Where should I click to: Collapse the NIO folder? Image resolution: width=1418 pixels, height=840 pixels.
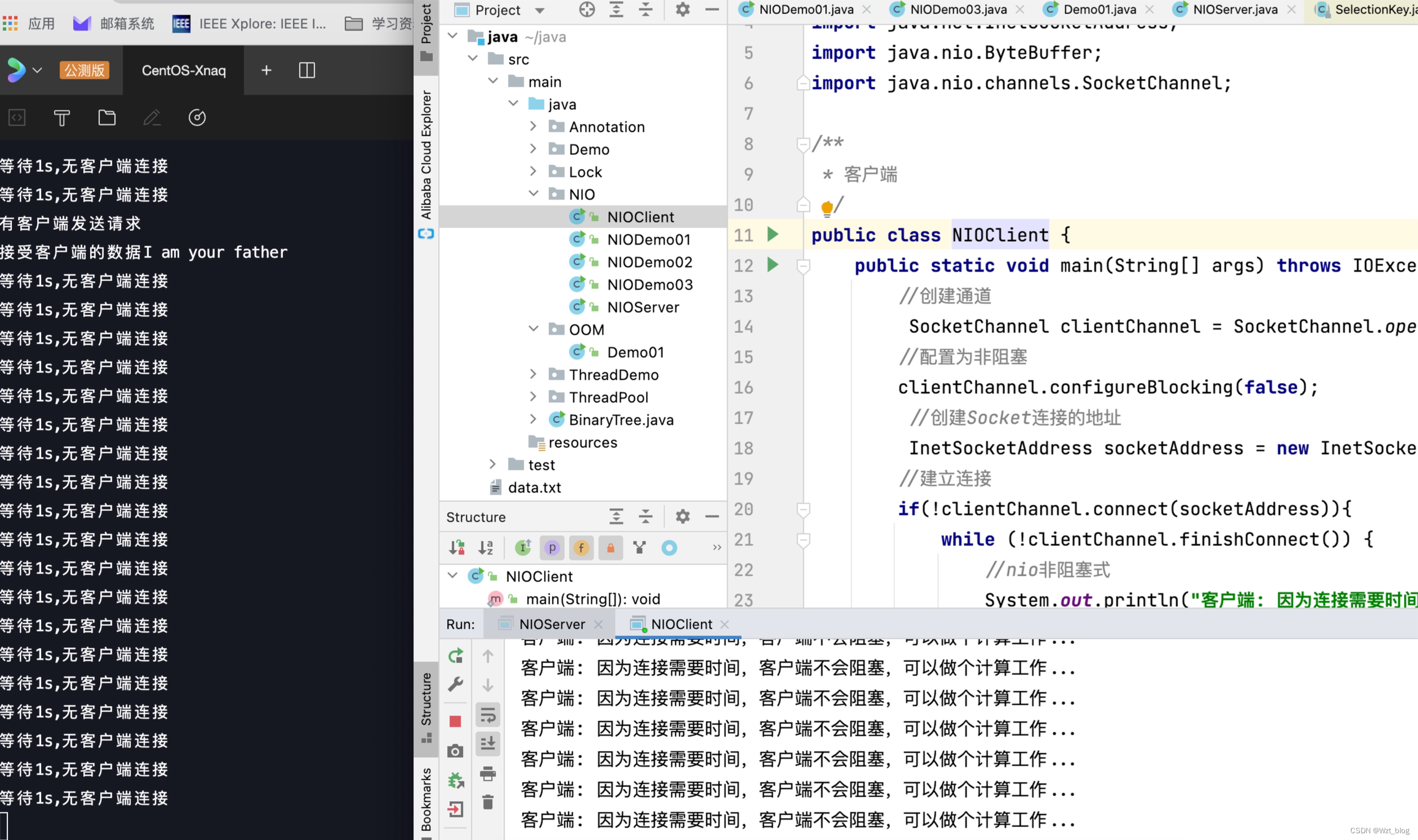533,194
